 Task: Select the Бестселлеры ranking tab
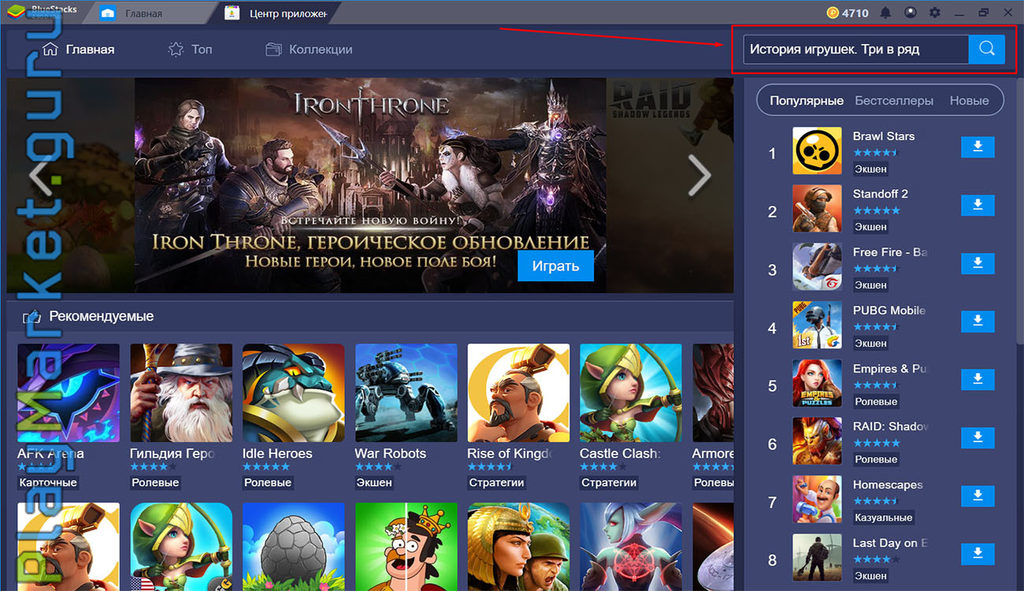(x=894, y=101)
